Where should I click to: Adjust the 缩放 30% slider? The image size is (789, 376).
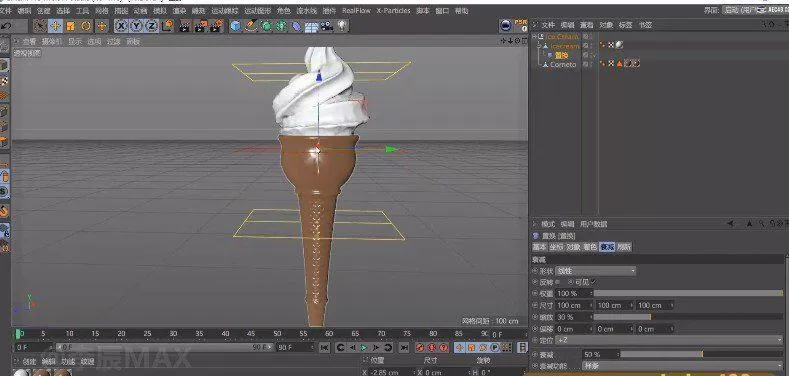[688, 317]
